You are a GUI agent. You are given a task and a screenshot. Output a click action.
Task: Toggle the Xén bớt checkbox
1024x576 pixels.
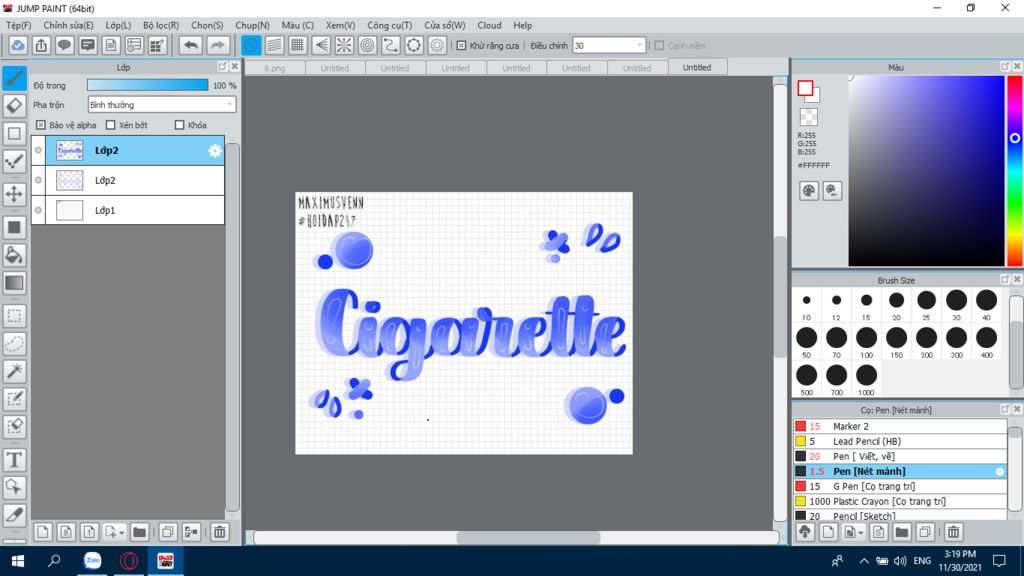point(110,125)
